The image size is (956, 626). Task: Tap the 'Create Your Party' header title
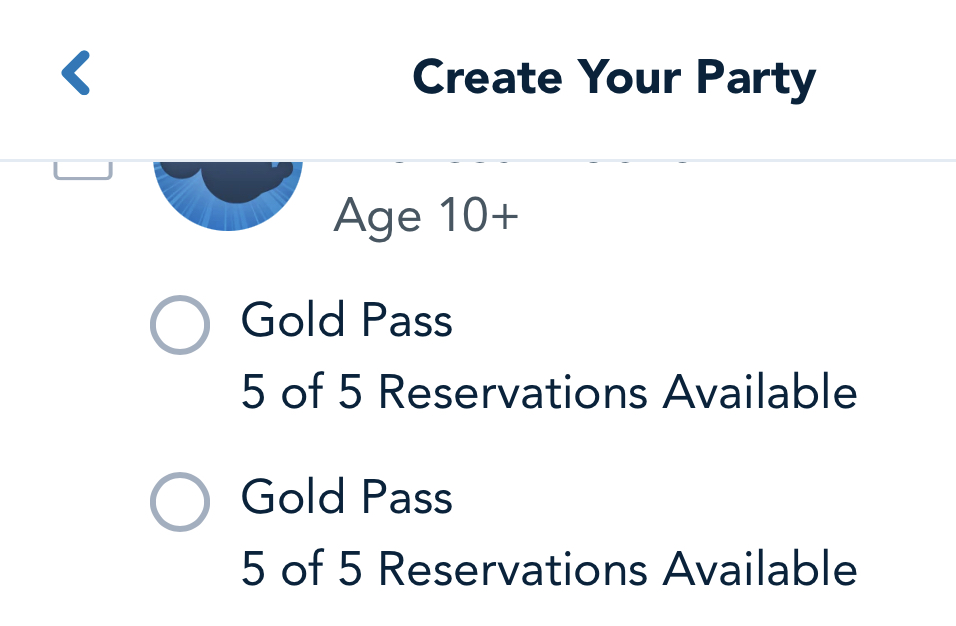point(614,77)
